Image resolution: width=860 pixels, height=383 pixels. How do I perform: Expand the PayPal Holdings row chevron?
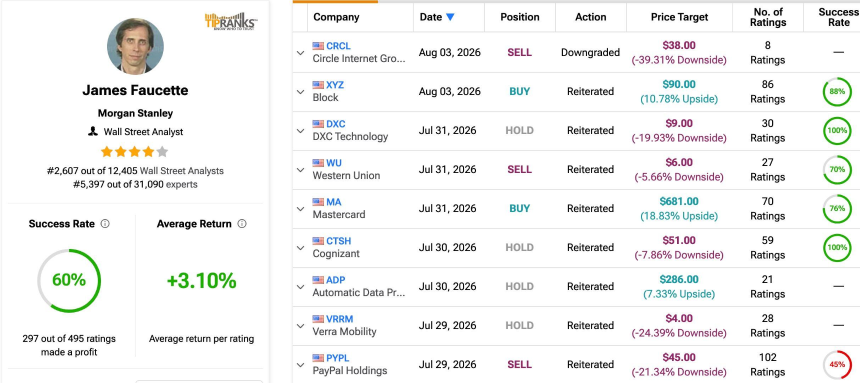300,364
